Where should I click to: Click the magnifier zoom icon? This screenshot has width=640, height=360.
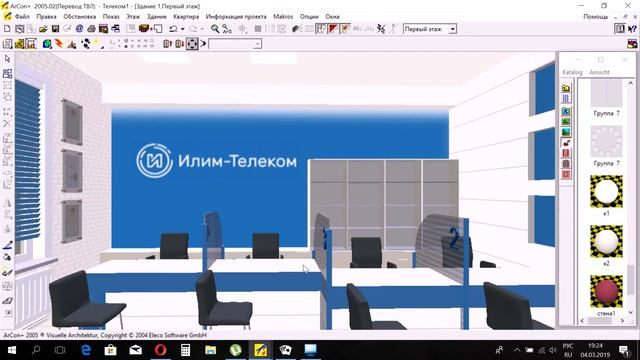(215, 29)
